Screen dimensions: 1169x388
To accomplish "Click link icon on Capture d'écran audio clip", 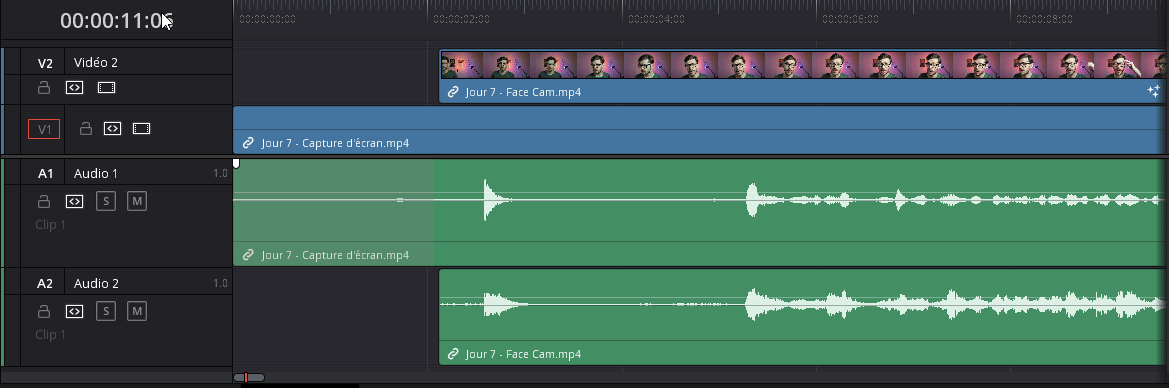I will pyautogui.click(x=249, y=255).
